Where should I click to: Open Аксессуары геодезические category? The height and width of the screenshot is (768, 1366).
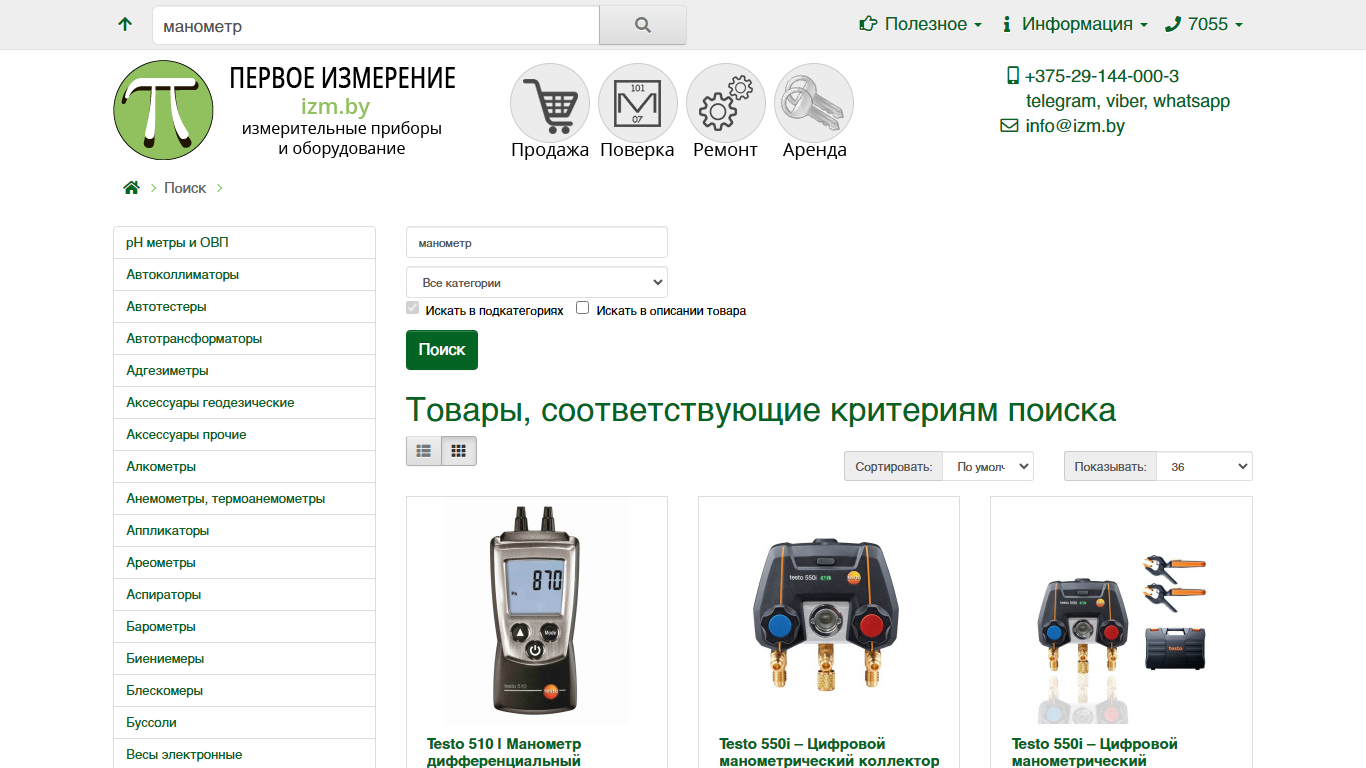244,402
